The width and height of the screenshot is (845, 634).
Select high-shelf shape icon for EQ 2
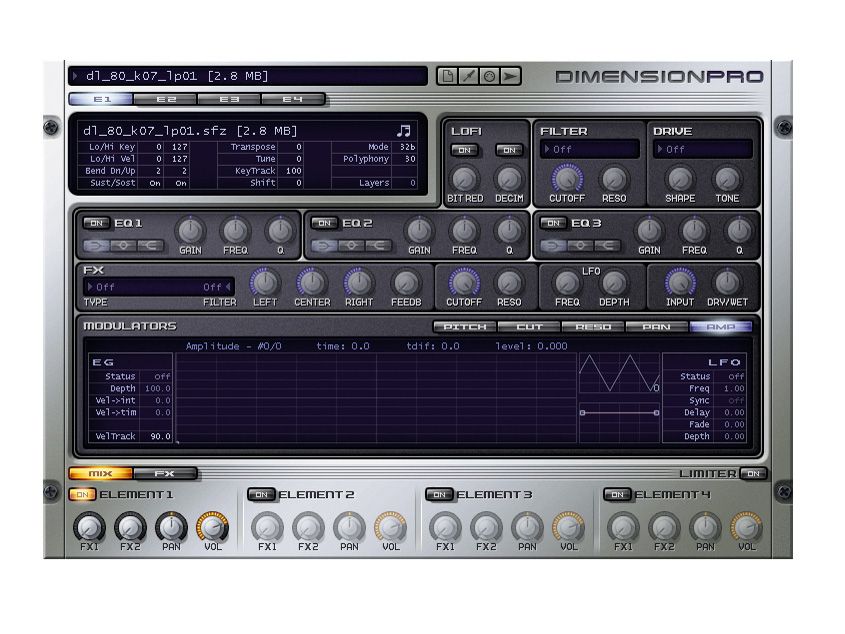click(378, 246)
